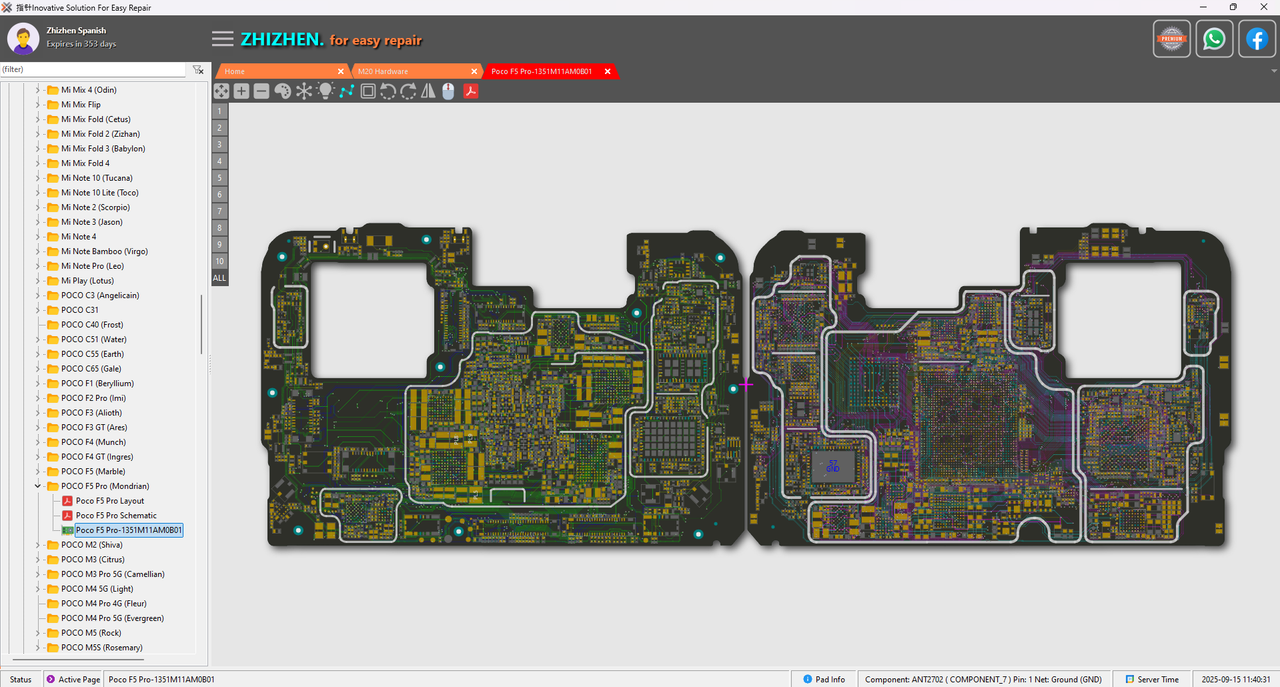This screenshot has width=1280, height=687.
Task: Focus the (Filter) search field
Action: [x=93, y=70]
